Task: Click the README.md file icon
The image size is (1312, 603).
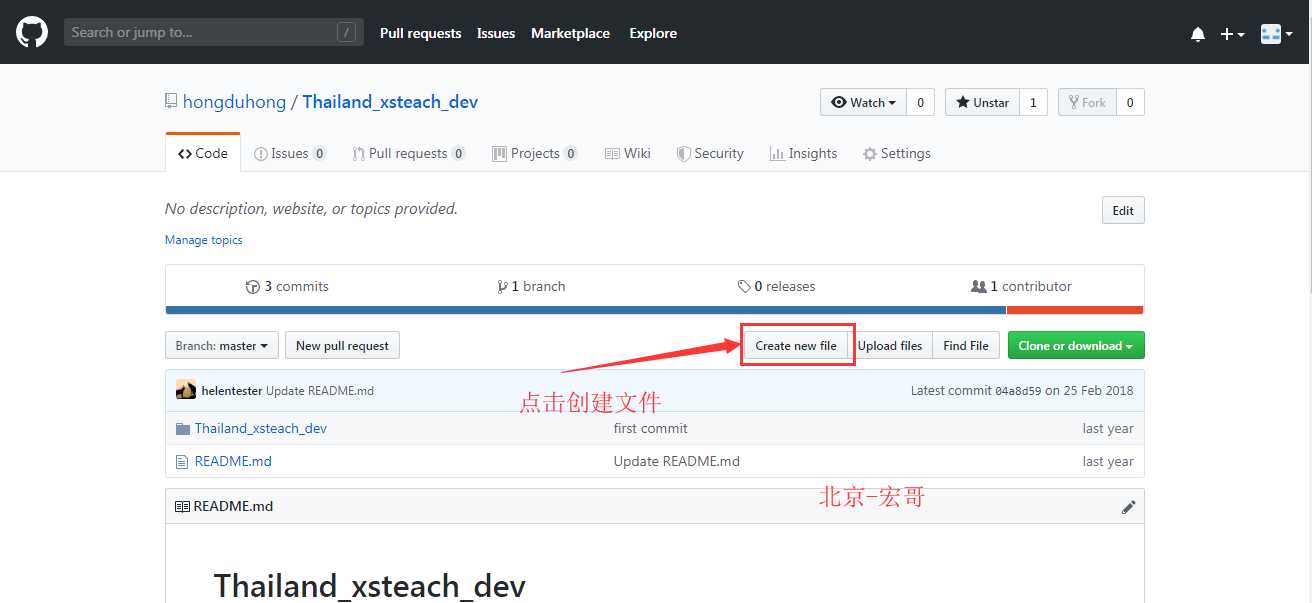Action: pos(182,462)
